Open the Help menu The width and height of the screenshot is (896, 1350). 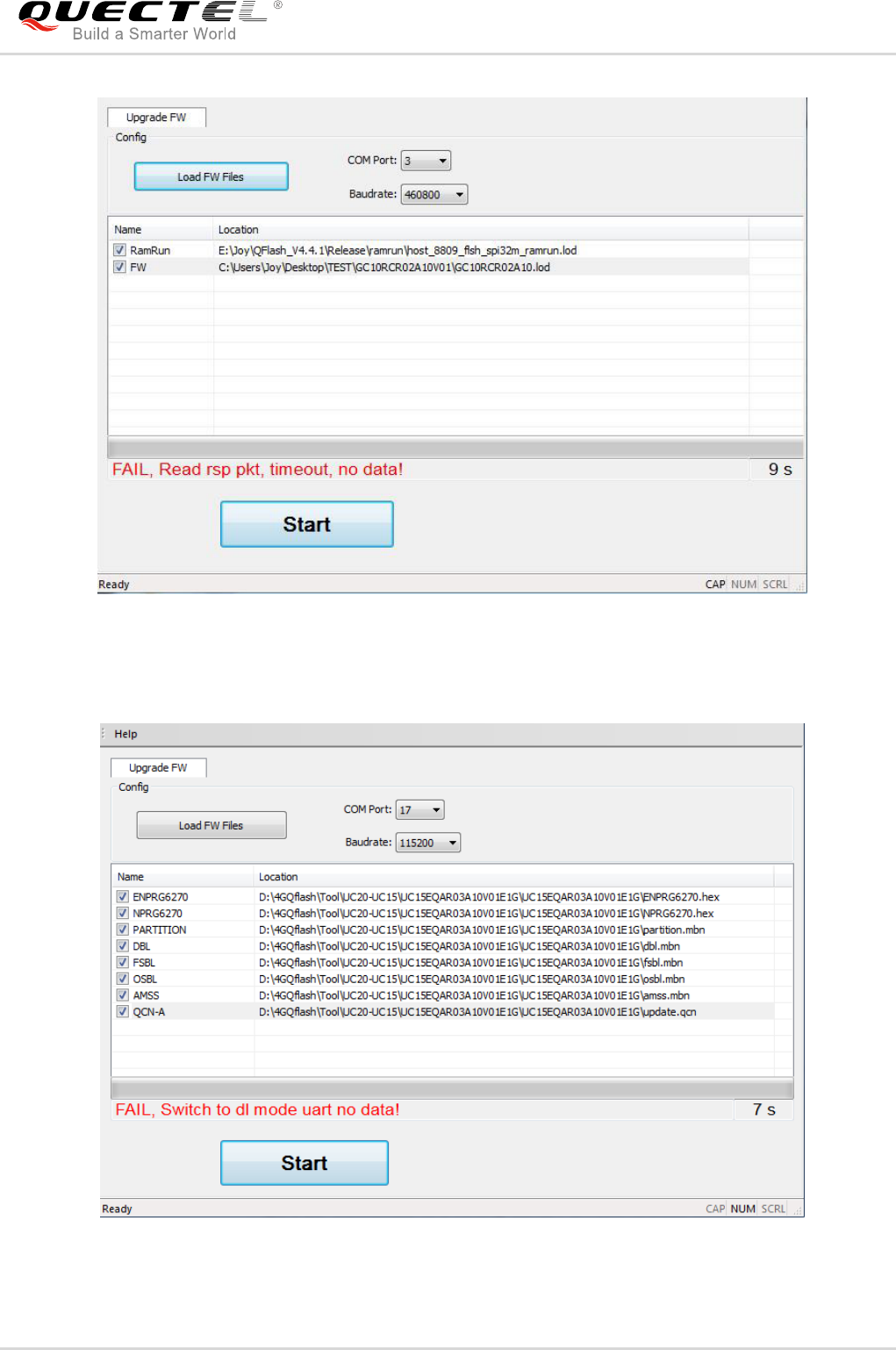pos(125,734)
